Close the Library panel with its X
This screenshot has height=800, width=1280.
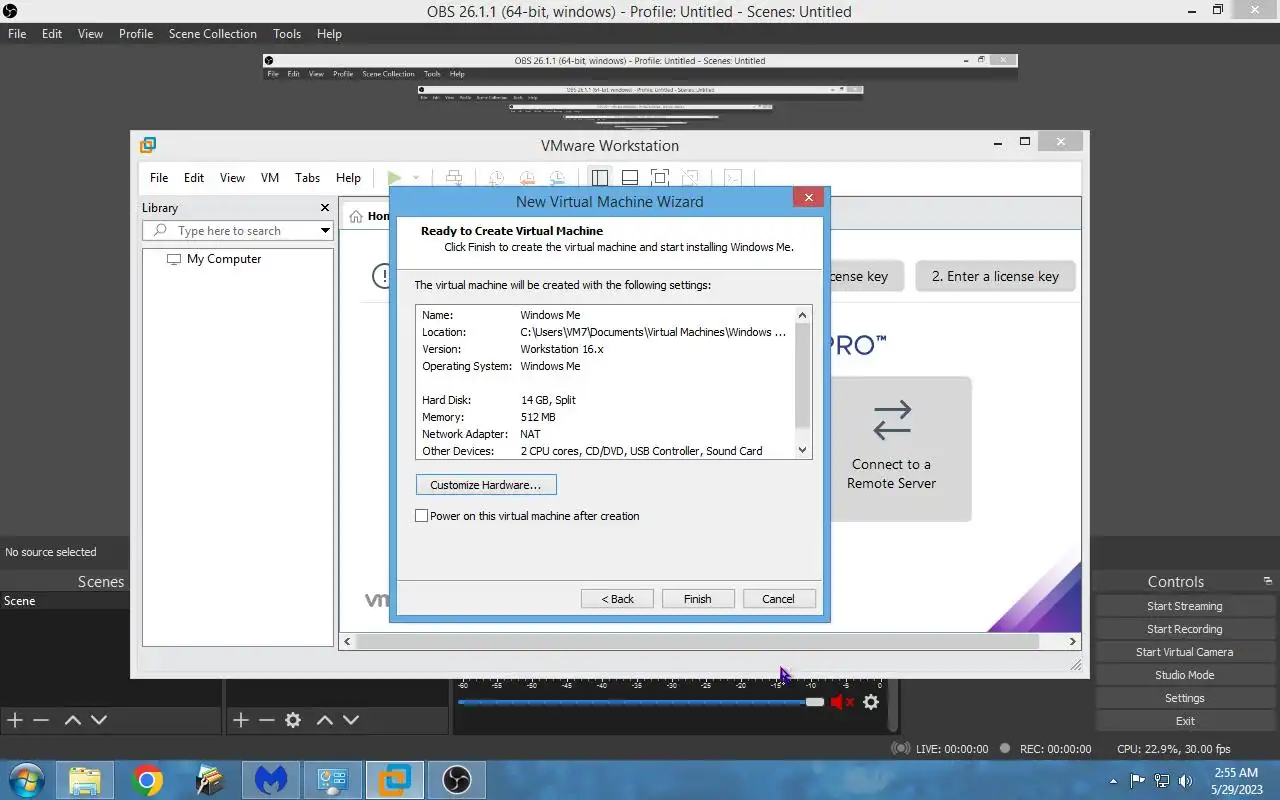(325, 208)
